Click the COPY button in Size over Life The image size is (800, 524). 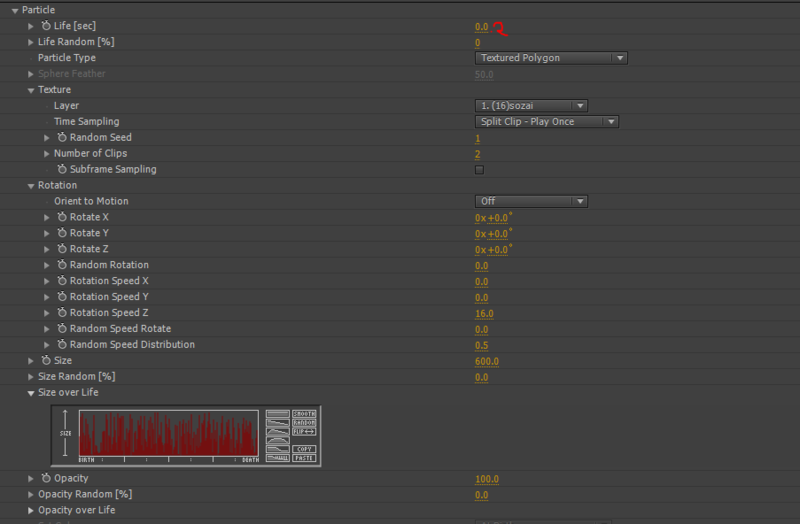point(304,449)
